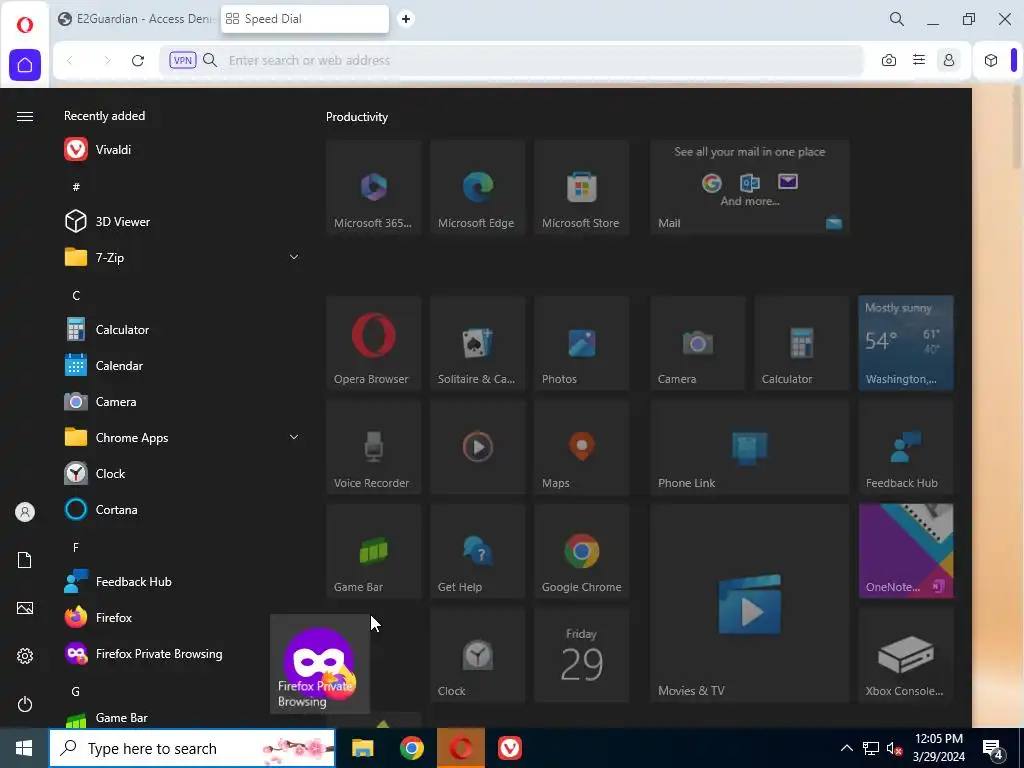Open the Calculator tile
Screen dimensions: 1024x768
pyautogui.click(x=802, y=343)
